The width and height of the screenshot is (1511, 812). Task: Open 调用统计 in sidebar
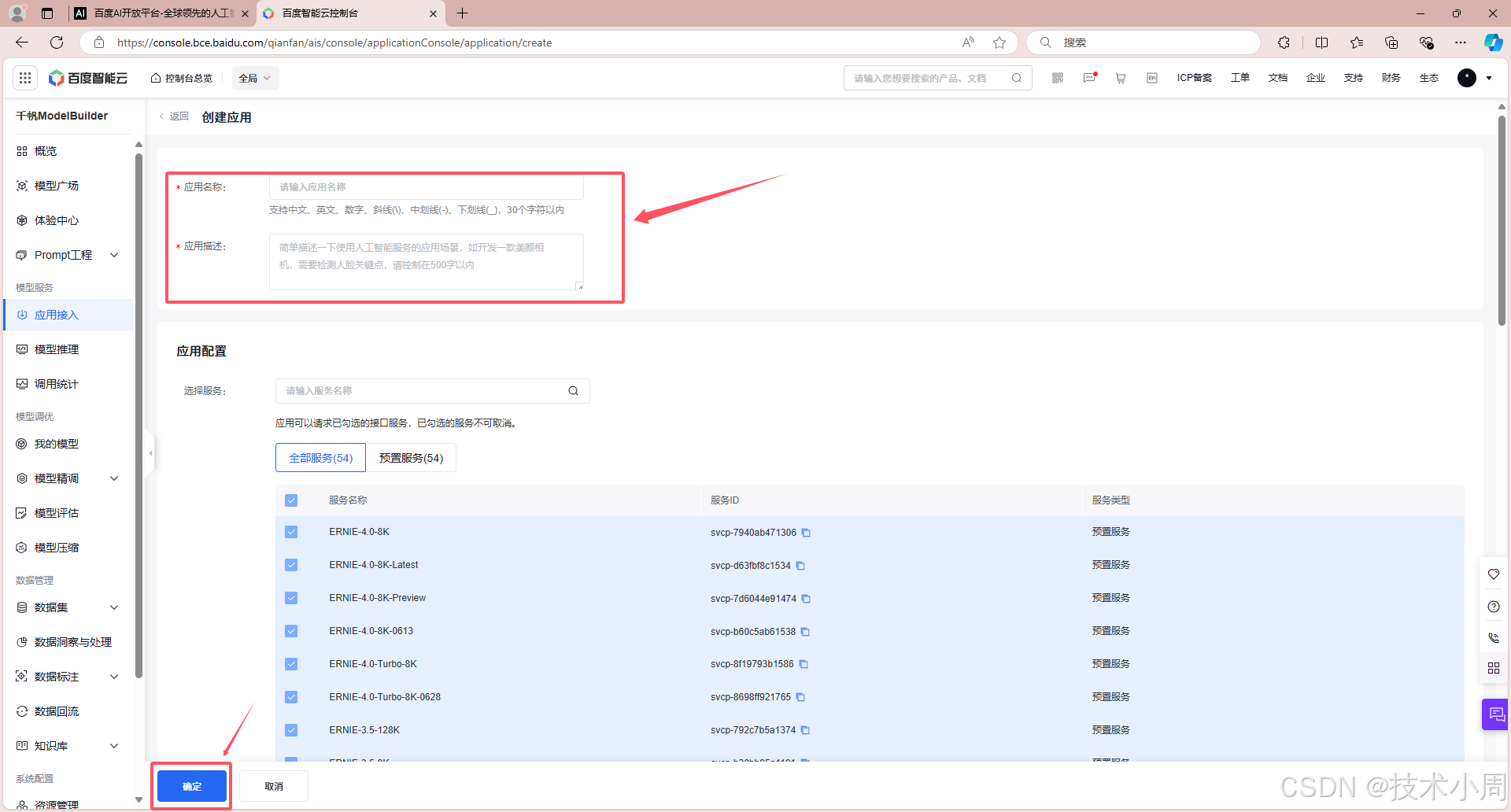coord(57,384)
